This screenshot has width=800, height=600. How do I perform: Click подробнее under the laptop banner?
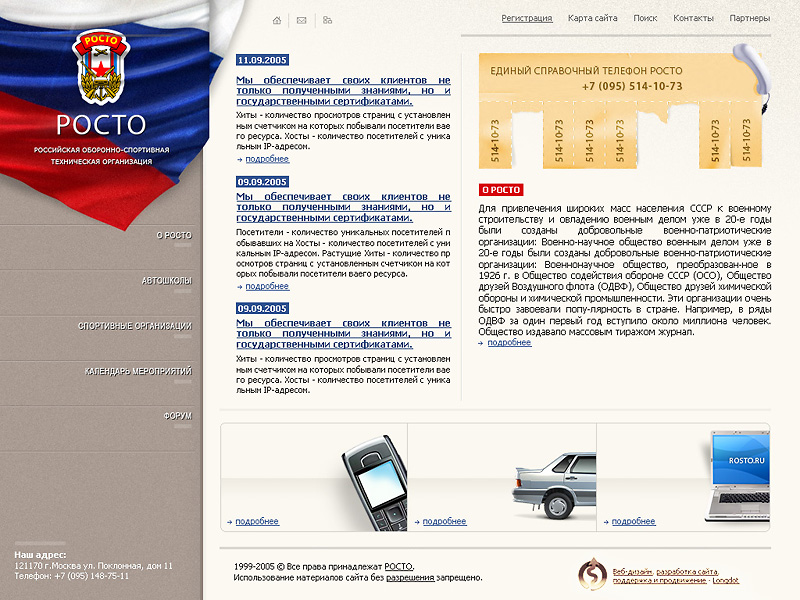click(633, 521)
